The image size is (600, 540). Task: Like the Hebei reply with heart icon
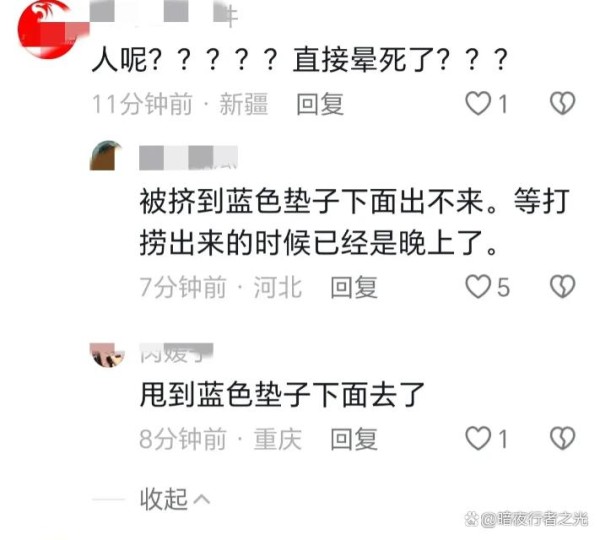pyautogui.click(x=478, y=287)
